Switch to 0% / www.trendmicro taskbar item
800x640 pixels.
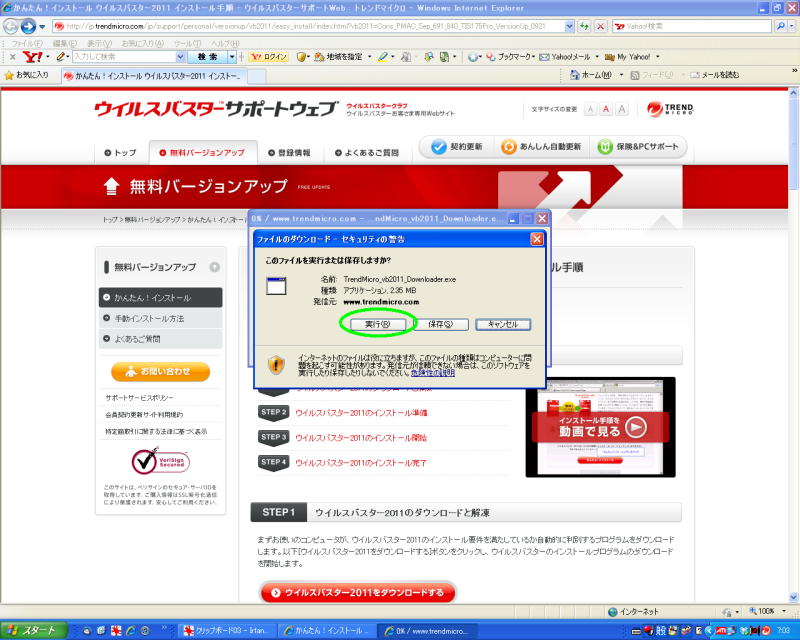[x=428, y=631]
